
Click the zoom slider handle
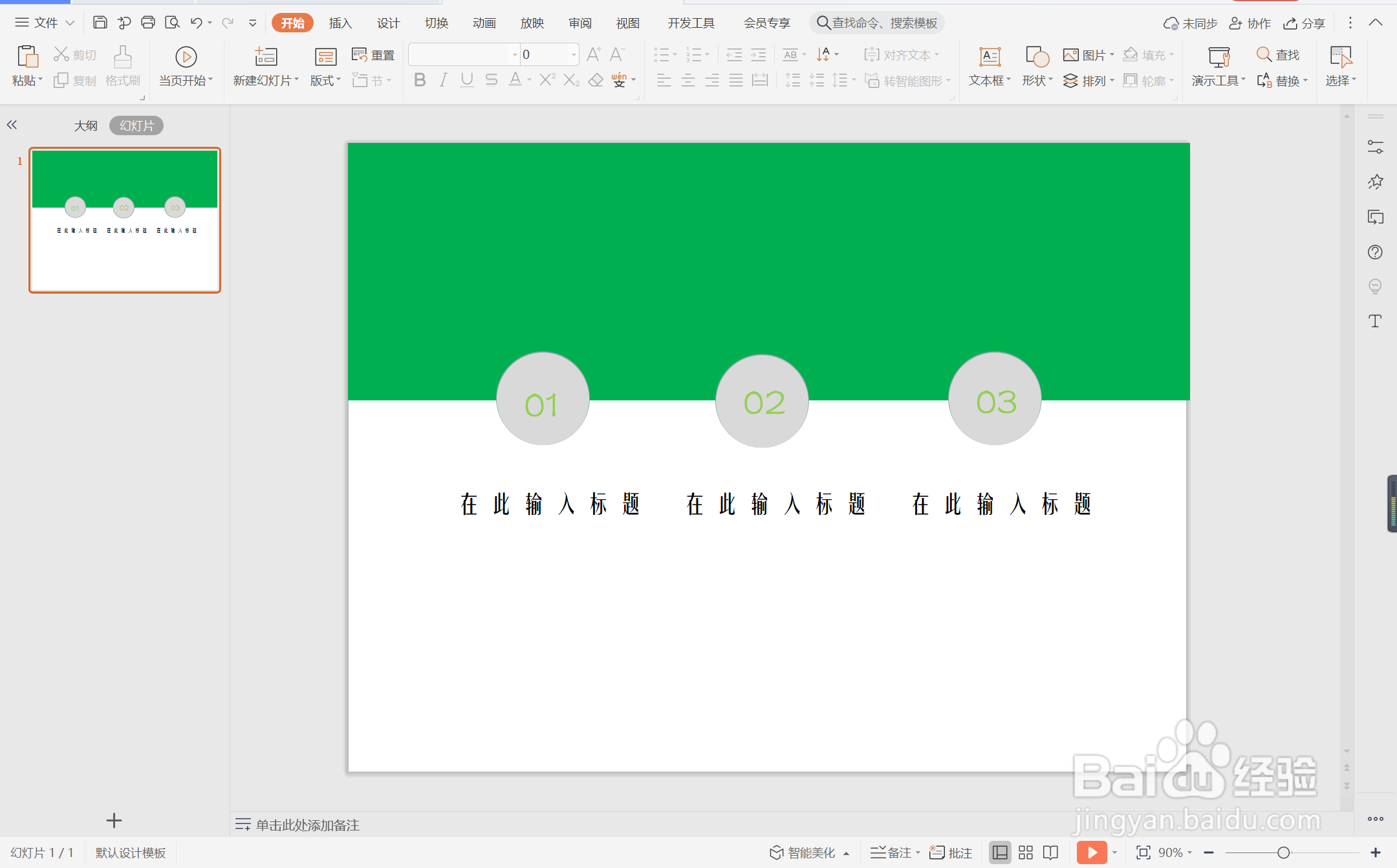[x=1284, y=852]
